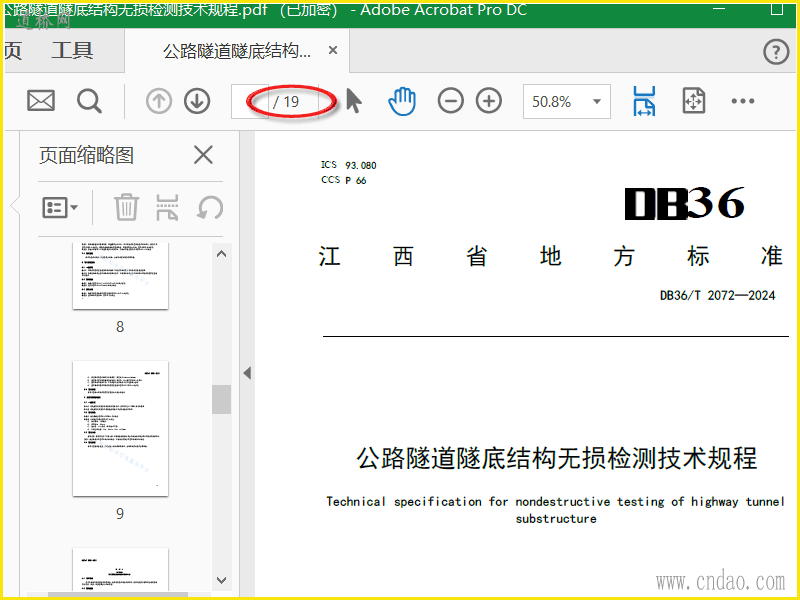Zoom in with plus button
800x600 pixels.
click(489, 101)
